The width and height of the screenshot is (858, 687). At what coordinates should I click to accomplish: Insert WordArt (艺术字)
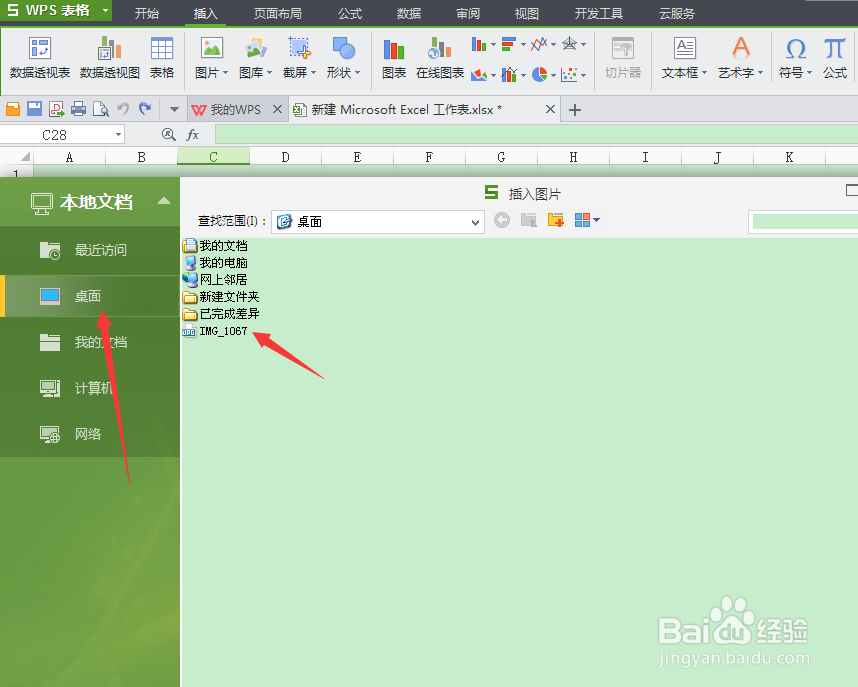[741, 58]
